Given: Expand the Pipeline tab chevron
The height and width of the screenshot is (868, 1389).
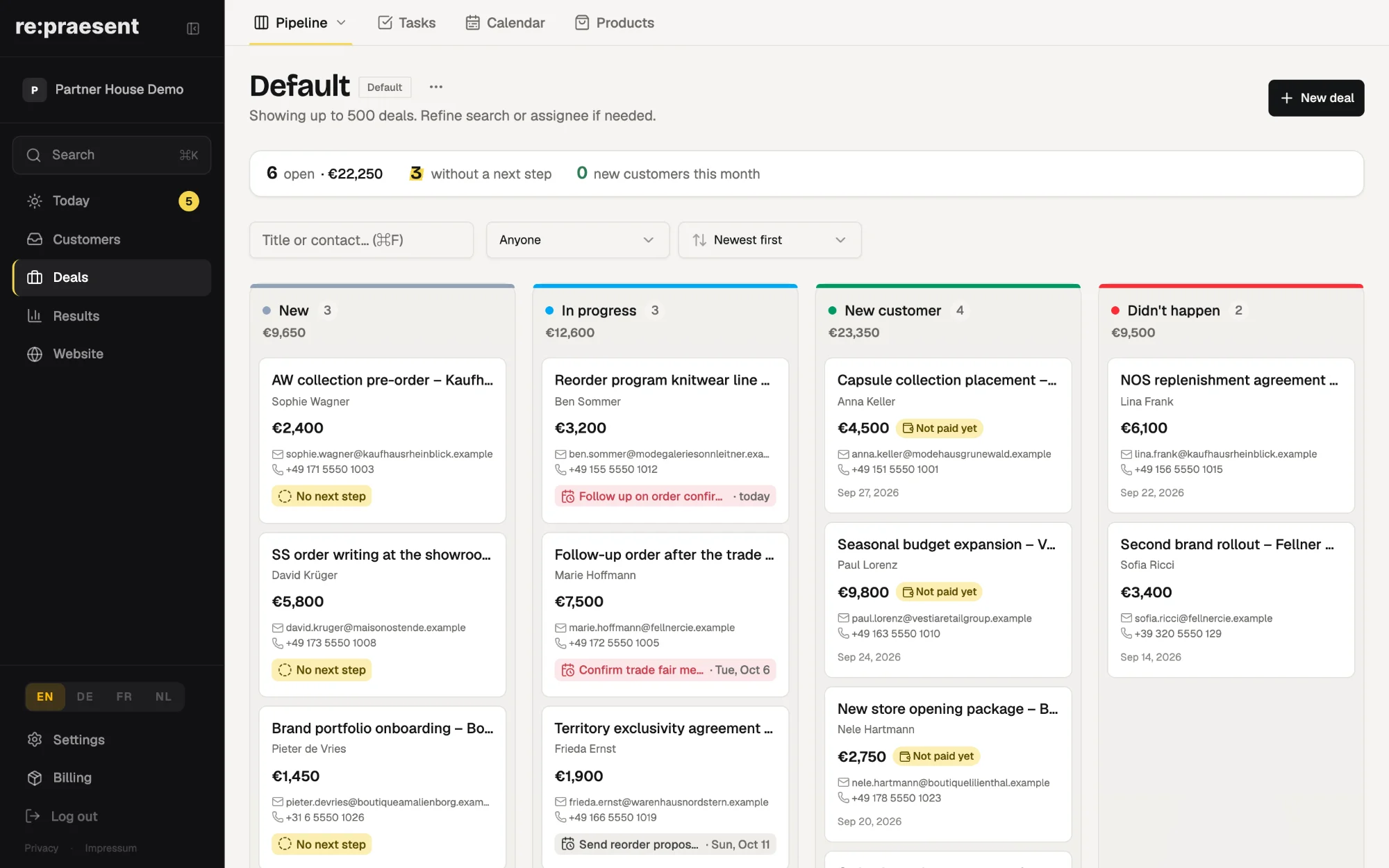Looking at the screenshot, I should (342, 23).
